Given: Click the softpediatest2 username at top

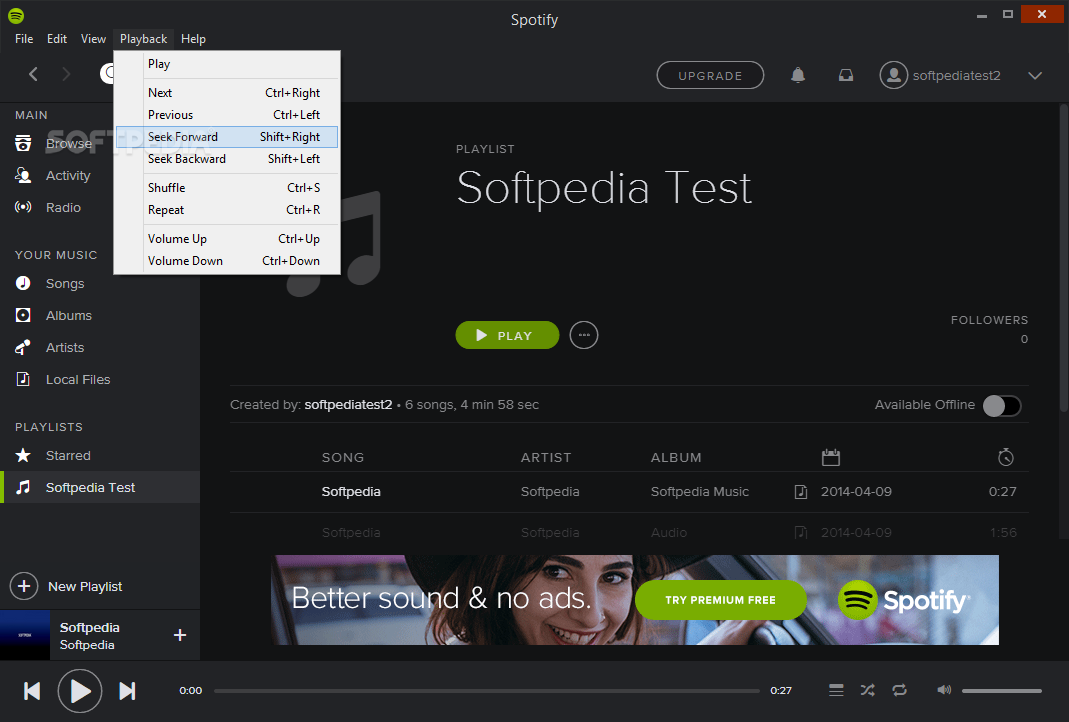Looking at the screenshot, I should (957, 75).
